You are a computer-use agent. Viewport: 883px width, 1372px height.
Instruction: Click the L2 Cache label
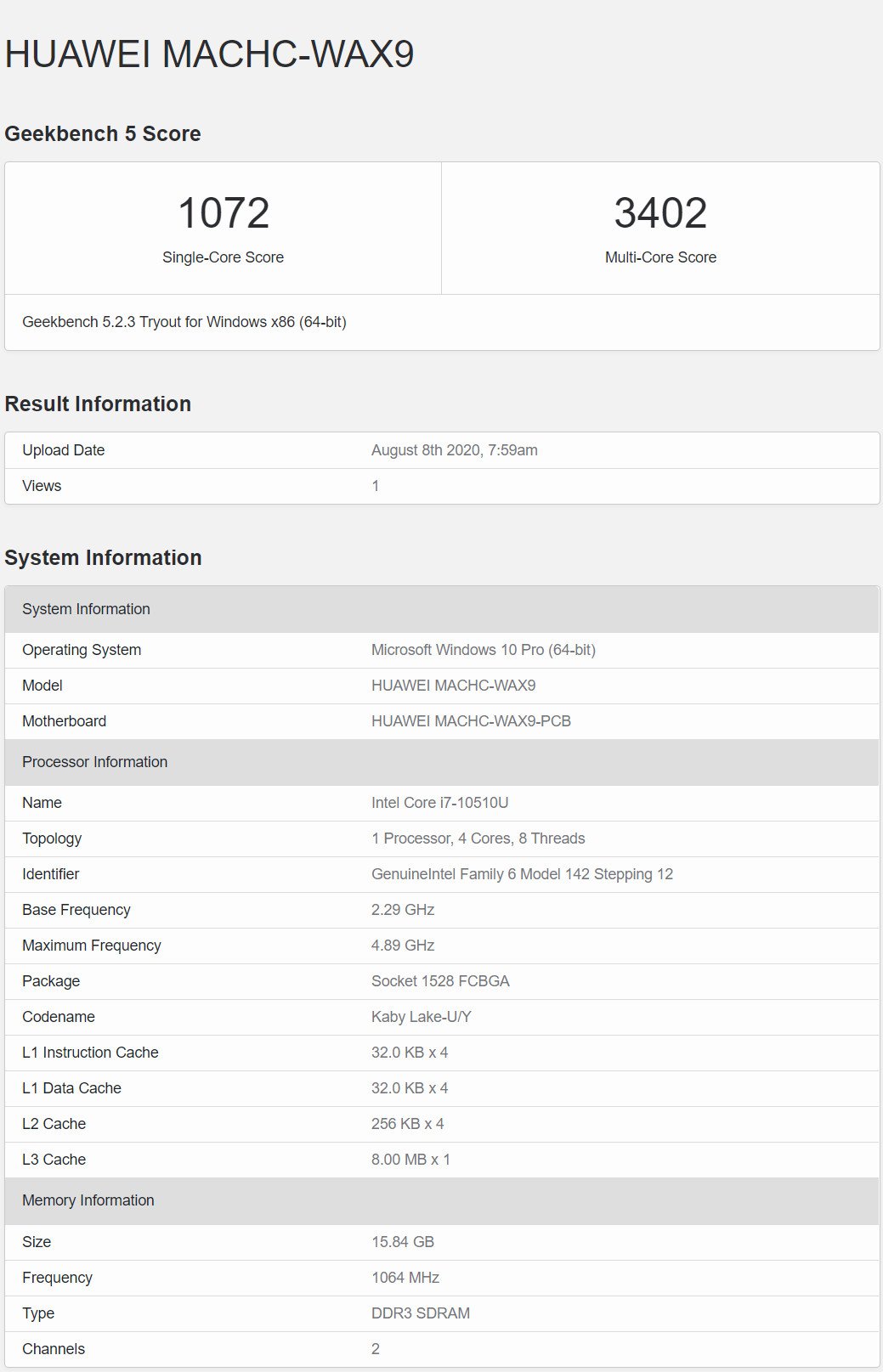pos(54,1124)
